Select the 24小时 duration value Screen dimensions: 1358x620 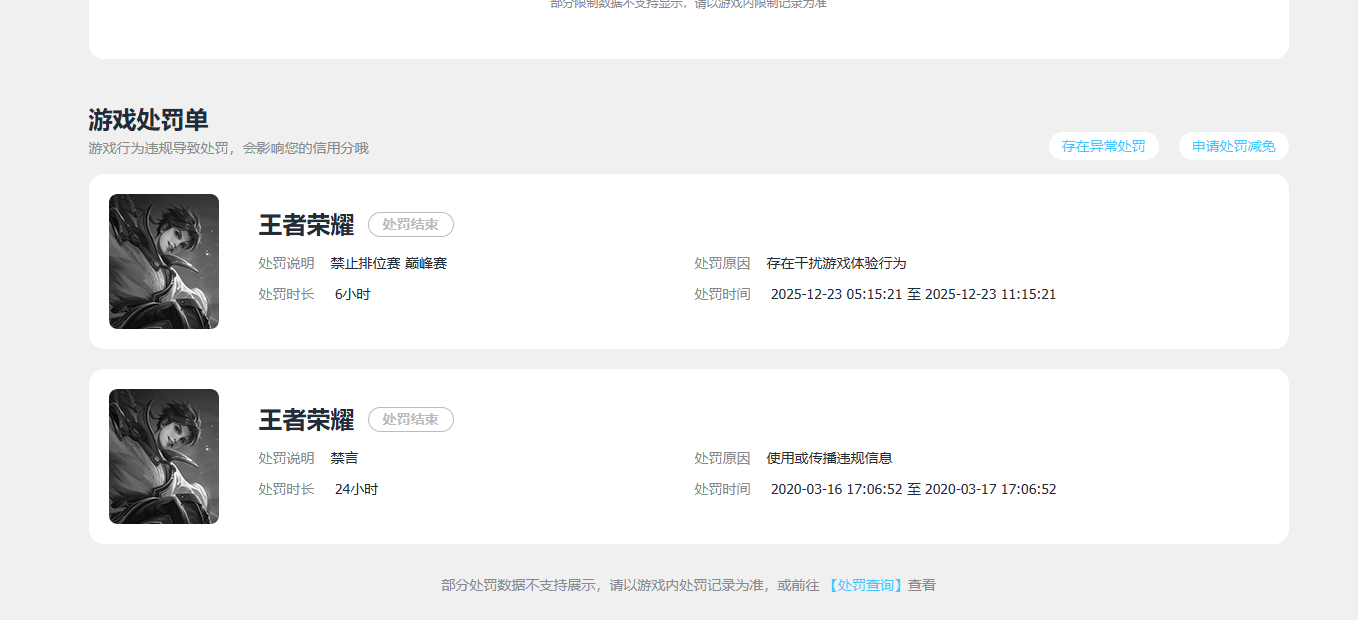pos(357,489)
